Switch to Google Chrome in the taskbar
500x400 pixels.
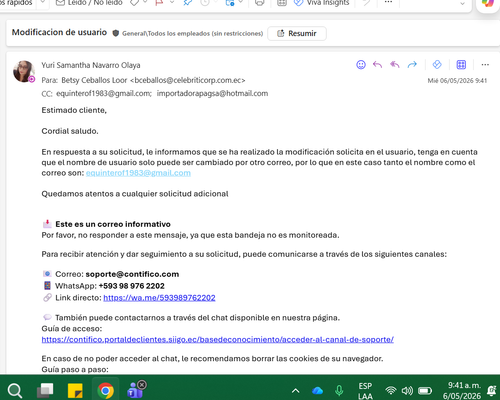105,390
